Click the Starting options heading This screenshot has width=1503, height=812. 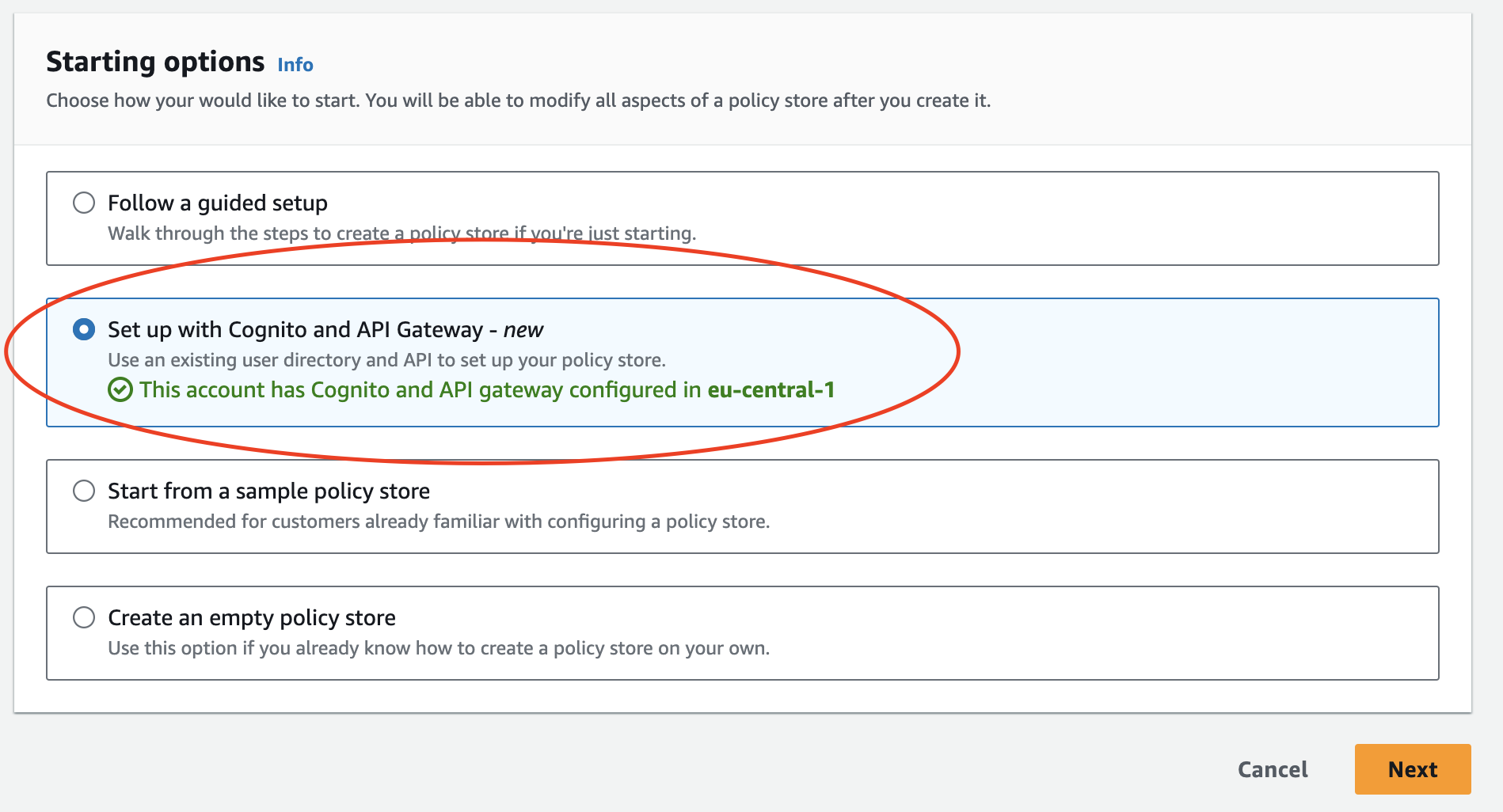click(x=155, y=62)
